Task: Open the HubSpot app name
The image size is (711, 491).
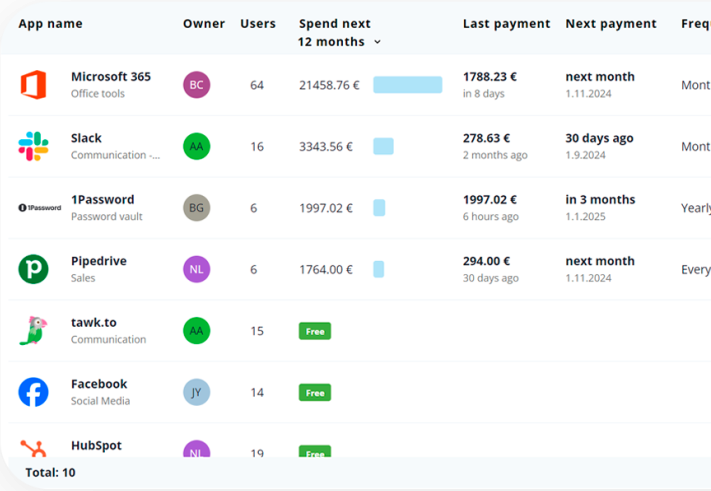Action: pos(96,446)
